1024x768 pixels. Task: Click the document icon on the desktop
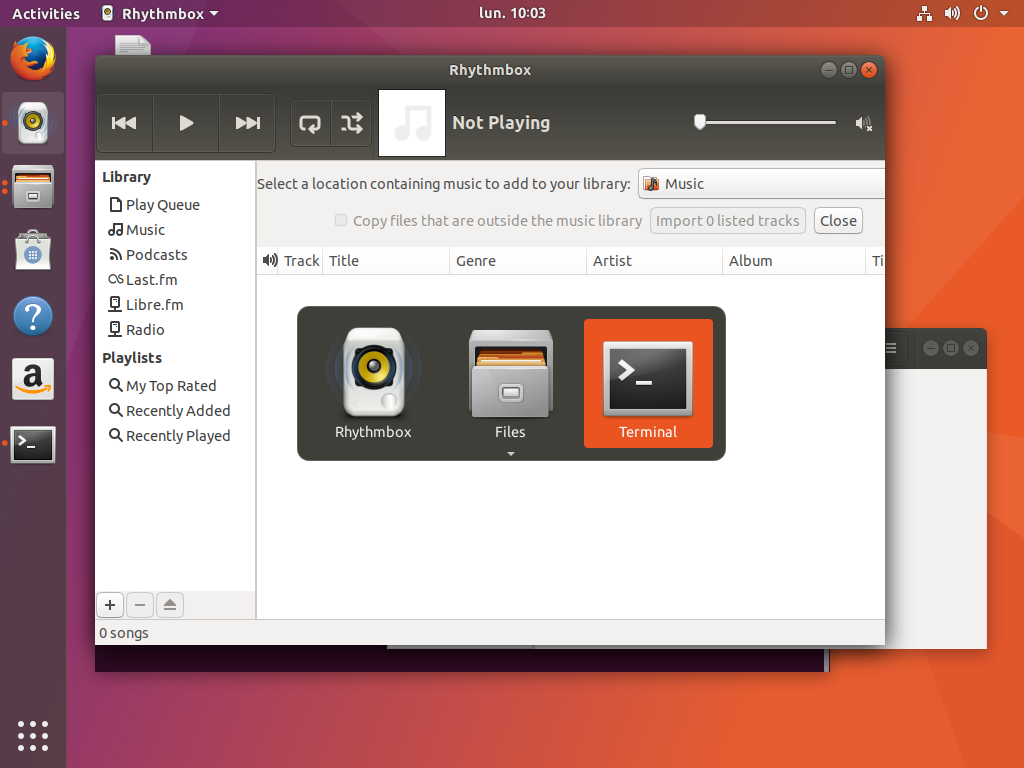point(133,45)
